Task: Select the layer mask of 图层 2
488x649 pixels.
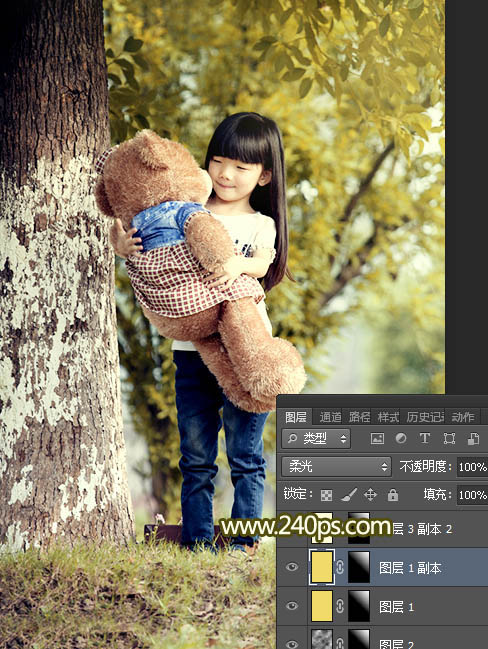Action: tap(359, 639)
